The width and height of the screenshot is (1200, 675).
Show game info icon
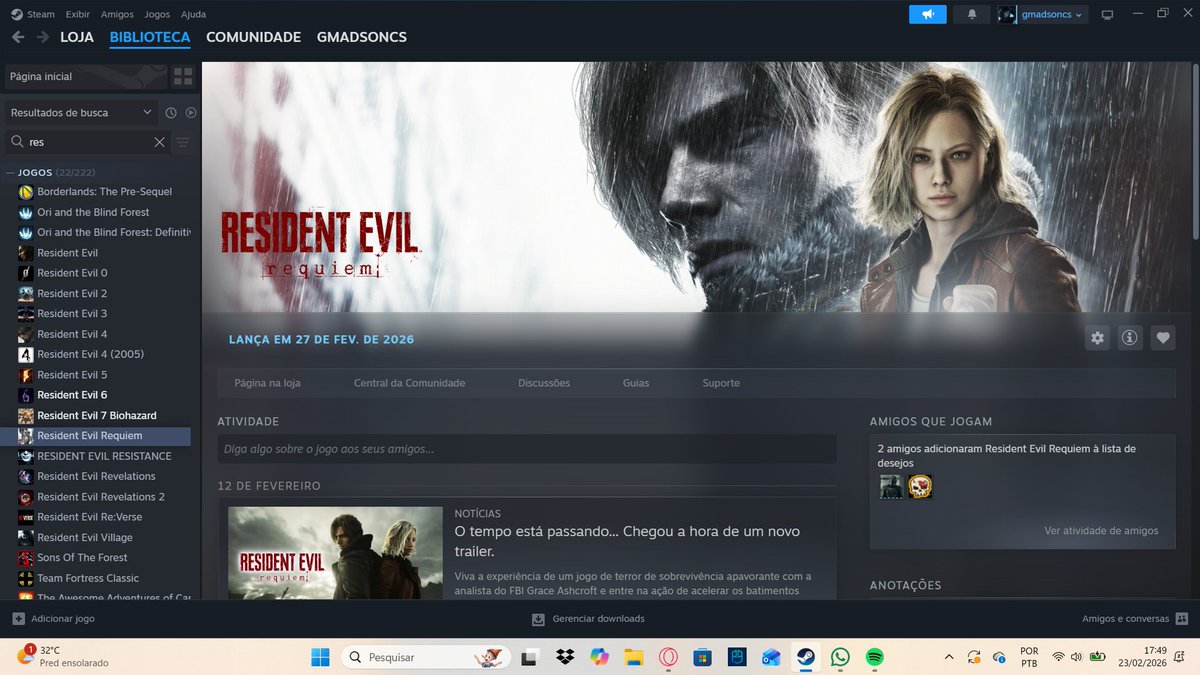[1130, 338]
